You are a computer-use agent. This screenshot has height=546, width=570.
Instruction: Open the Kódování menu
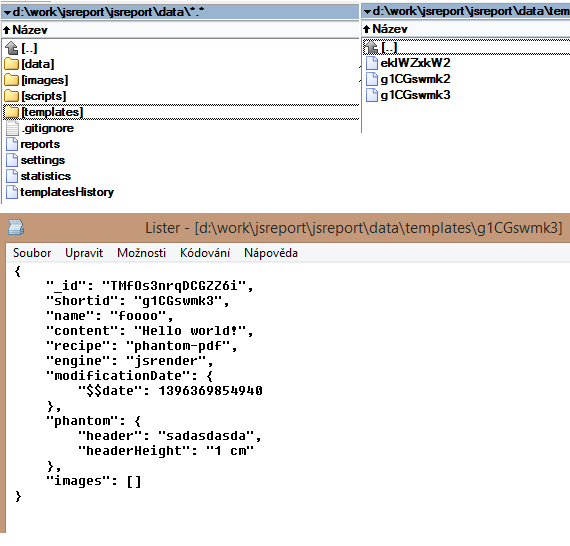[x=205, y=253]
